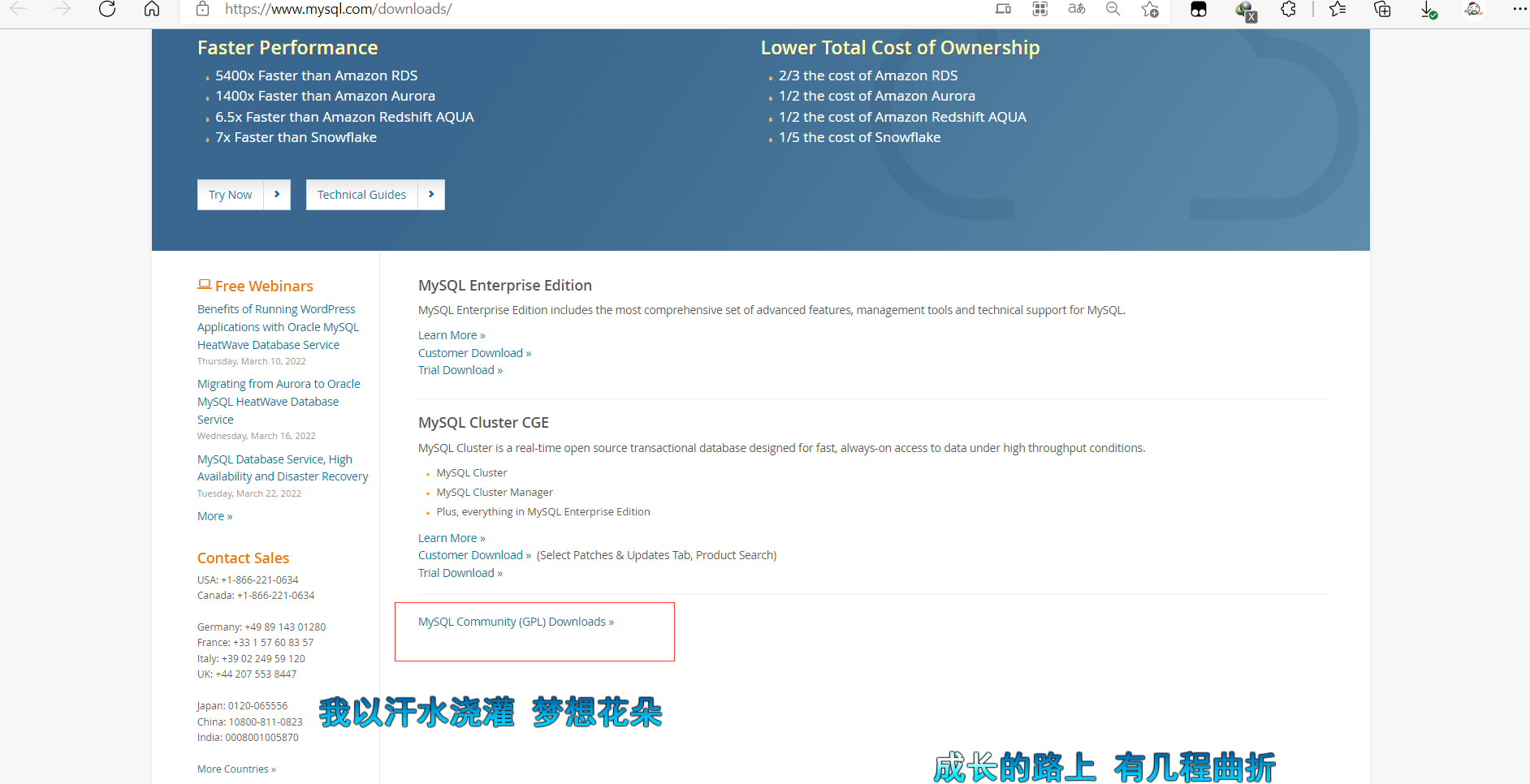This screenshot has height=784, width=1530.
Task: Click the MySQL Cluster CGE heading
Action: pos(483,423)
